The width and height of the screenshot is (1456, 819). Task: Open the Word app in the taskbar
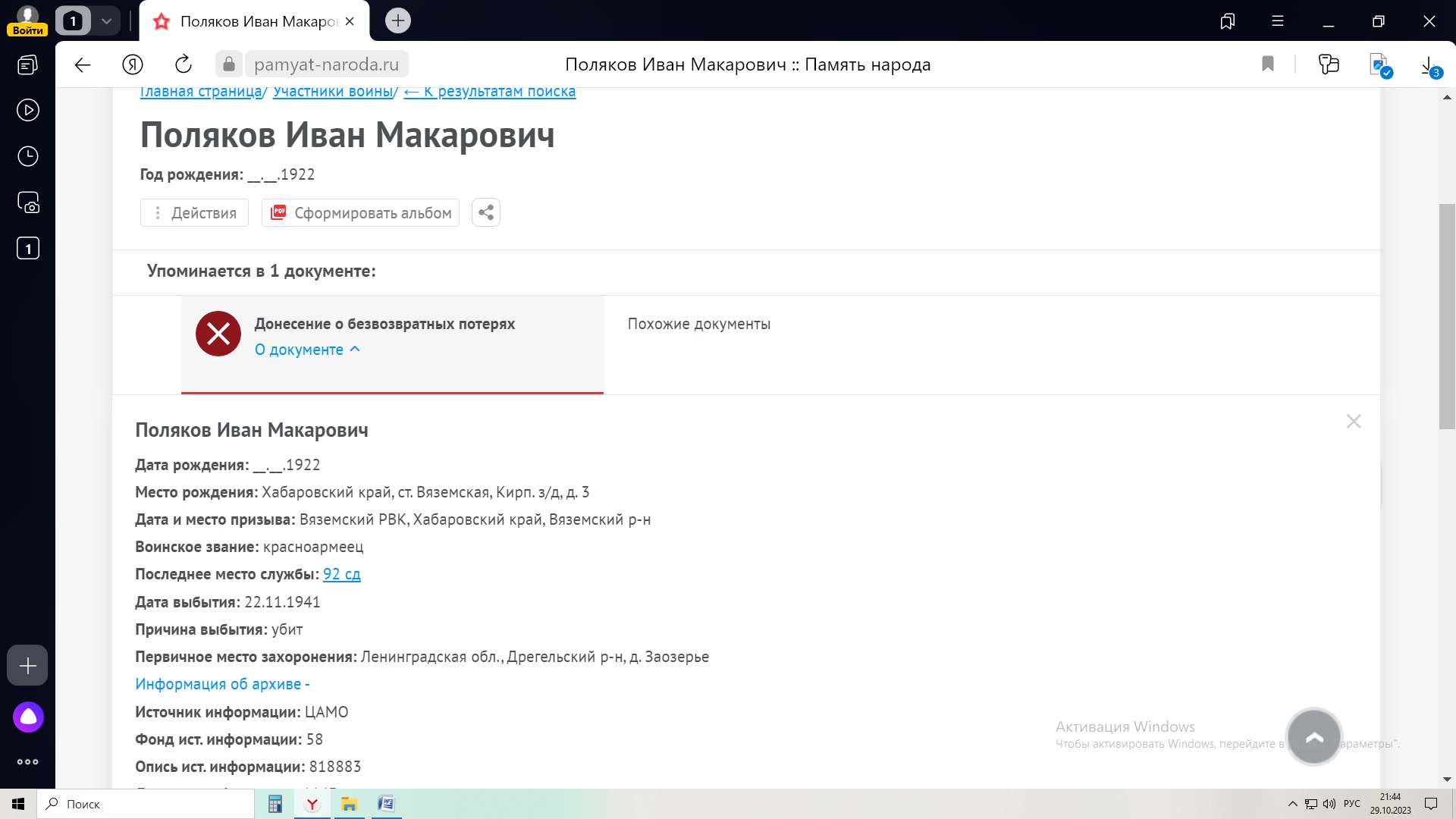(x=386, y=804)
